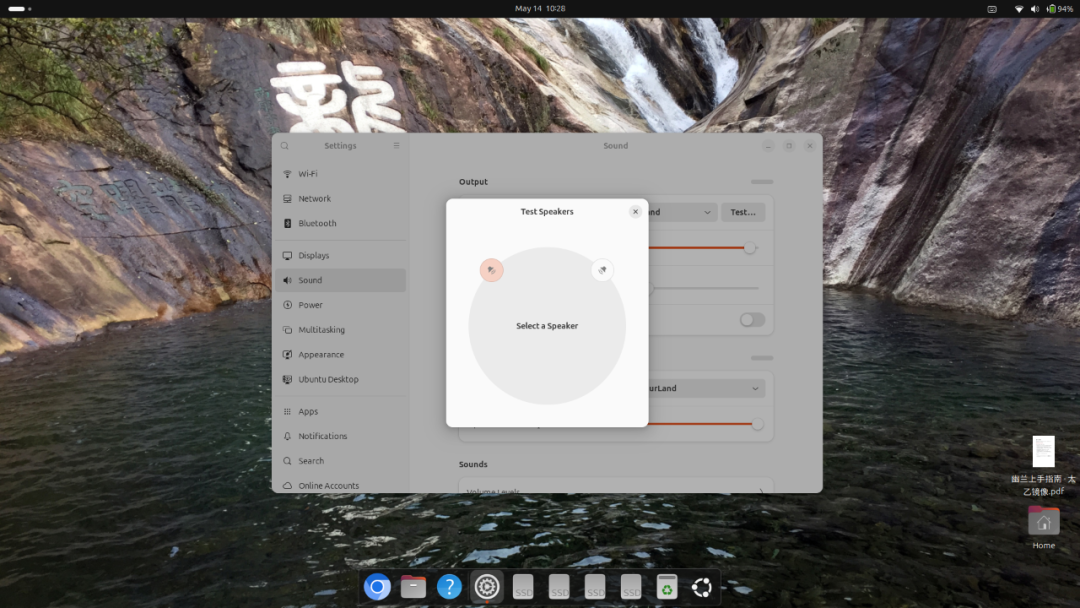Open Appearance settings
Viewport: 1080px width, 608px height.
pyautogui.click(x=340, y=355)
